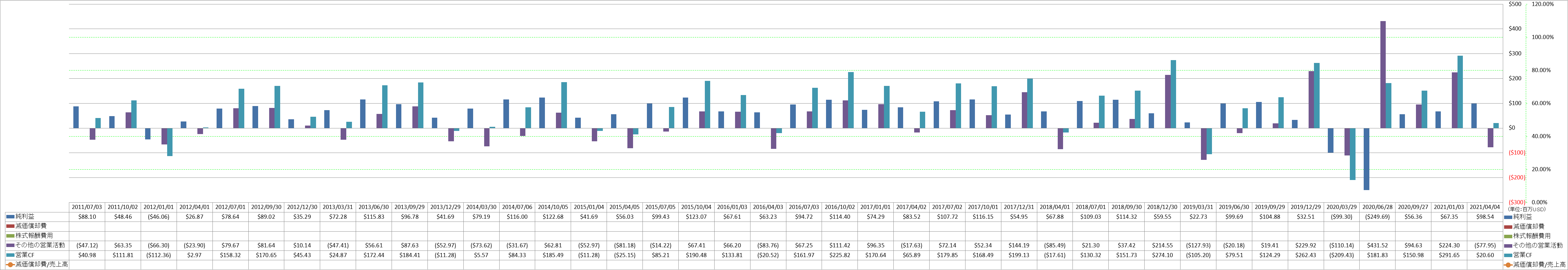This screenshot has width=1568, height=270.
Task: Click the $291.65 value
Action: (x=1449, y=255)
